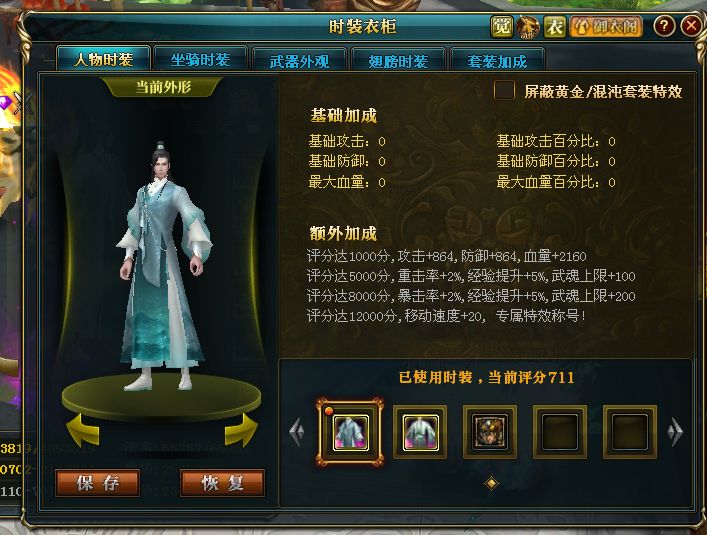Show next costumes with right arrow

[x=675, y=432]
